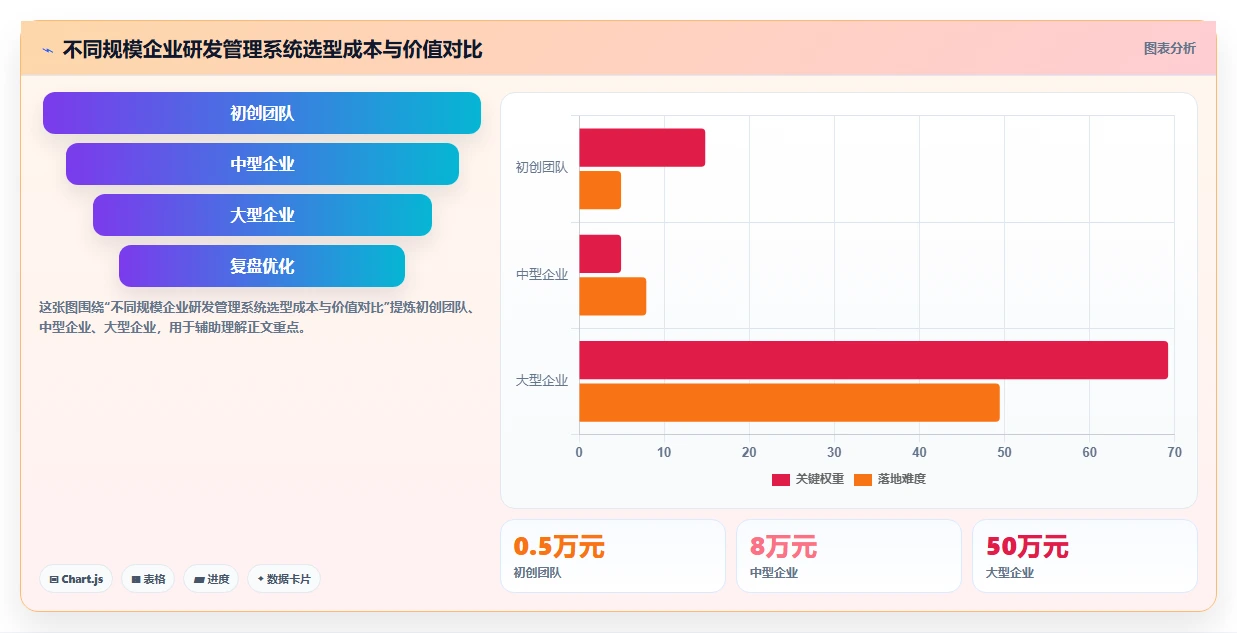This screenshot has width=1237, height=633.
Task: Select the 初创团队 funnel stage
Action: click(262, 113)
